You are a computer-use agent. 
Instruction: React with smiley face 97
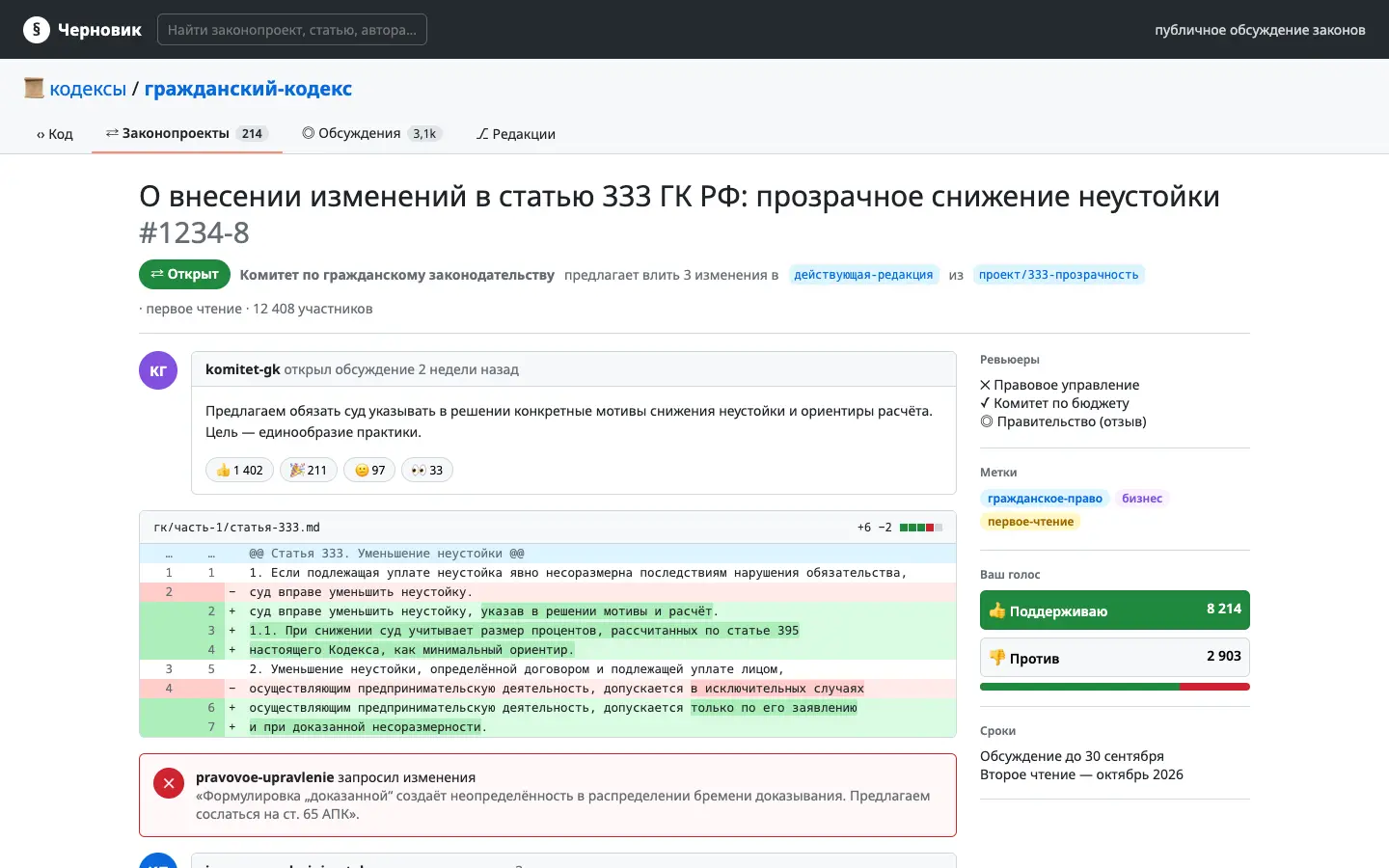point(369,470)
